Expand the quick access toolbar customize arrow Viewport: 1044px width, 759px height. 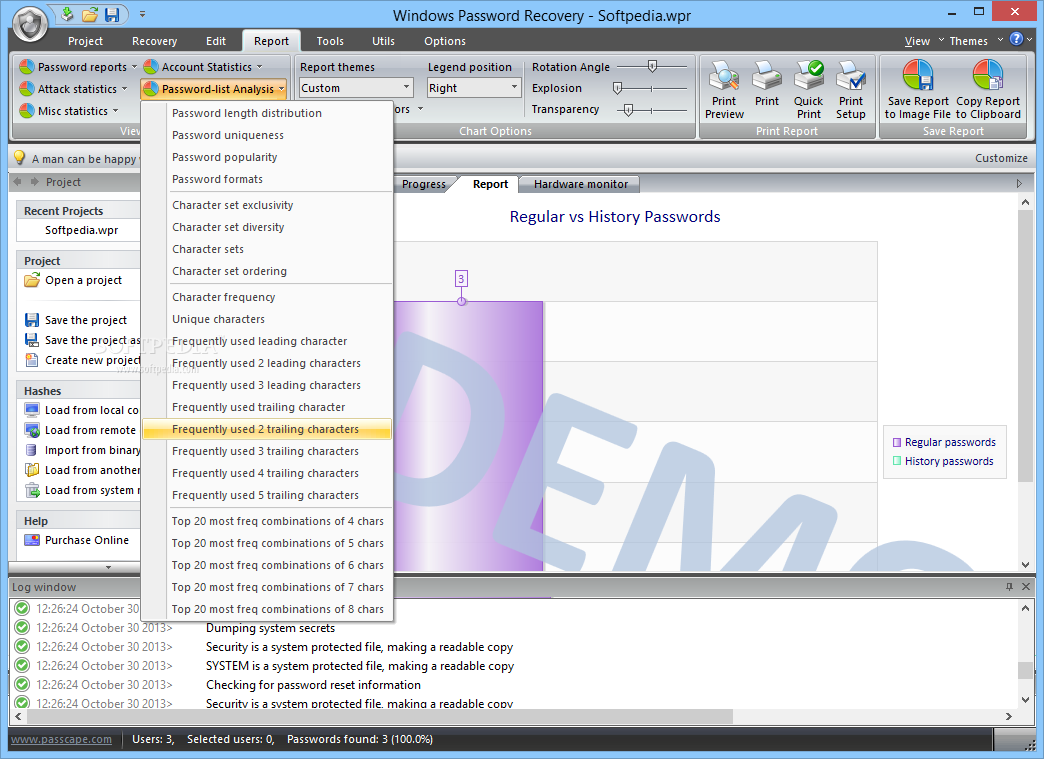tap(142, 14)
